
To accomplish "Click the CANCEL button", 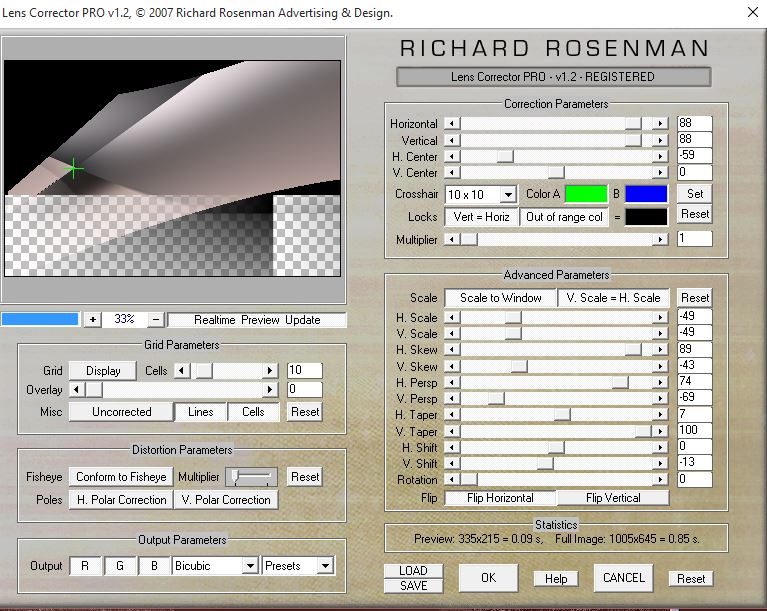I will coord(624,578).
